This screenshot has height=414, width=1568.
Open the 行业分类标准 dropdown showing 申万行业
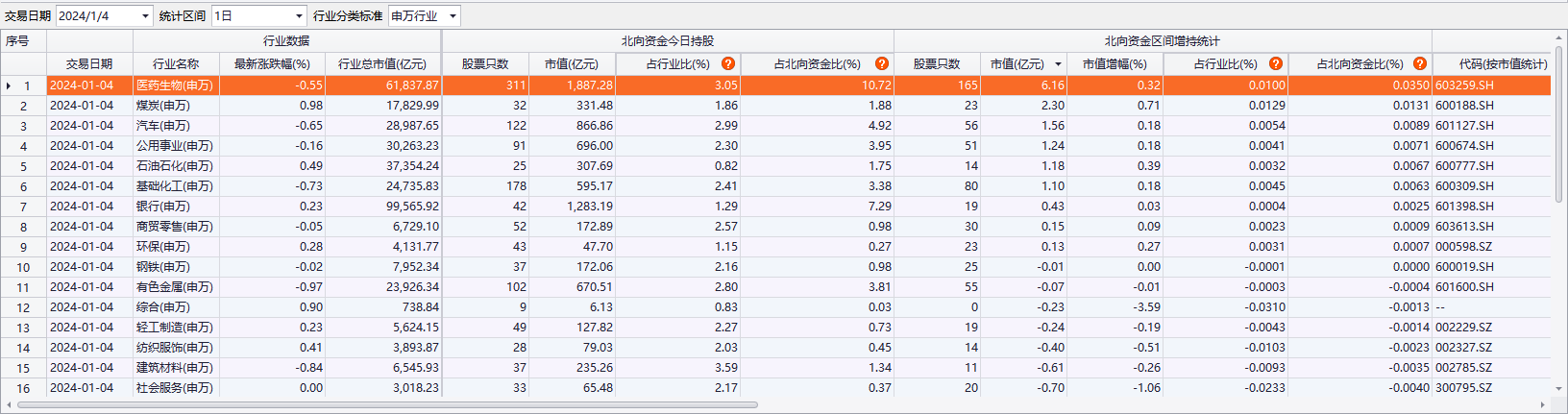click(453, 16)
